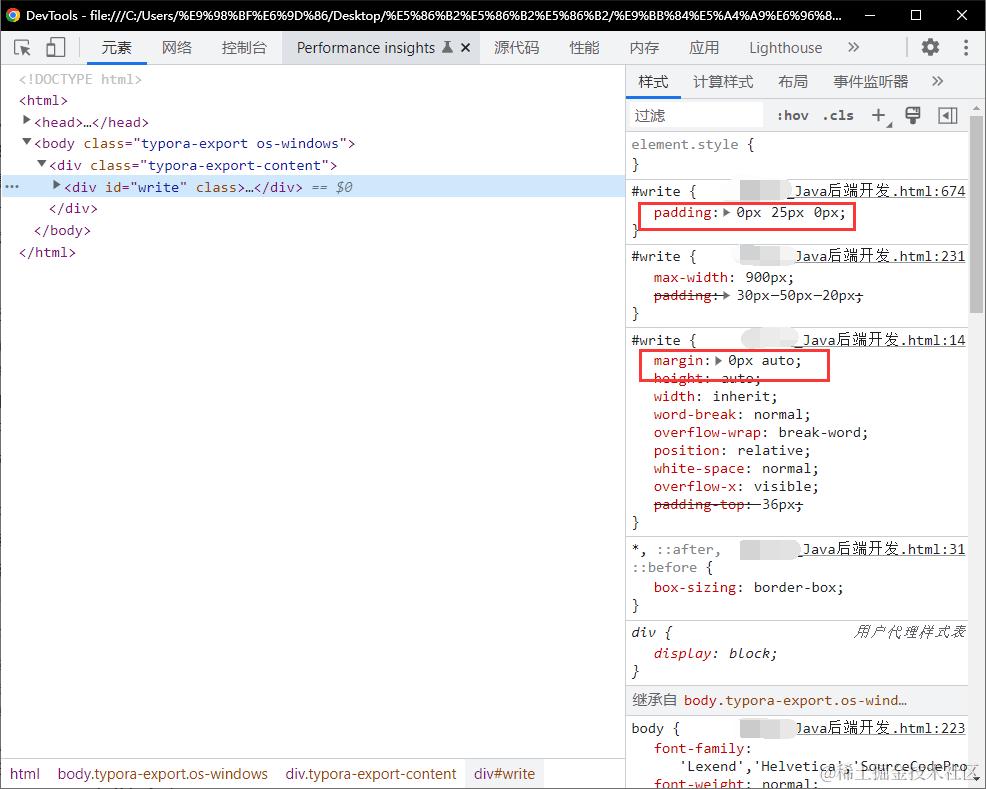Toggle device toolbar icon
This screenshot has width=986, height=789.
(x=55, y=48)
